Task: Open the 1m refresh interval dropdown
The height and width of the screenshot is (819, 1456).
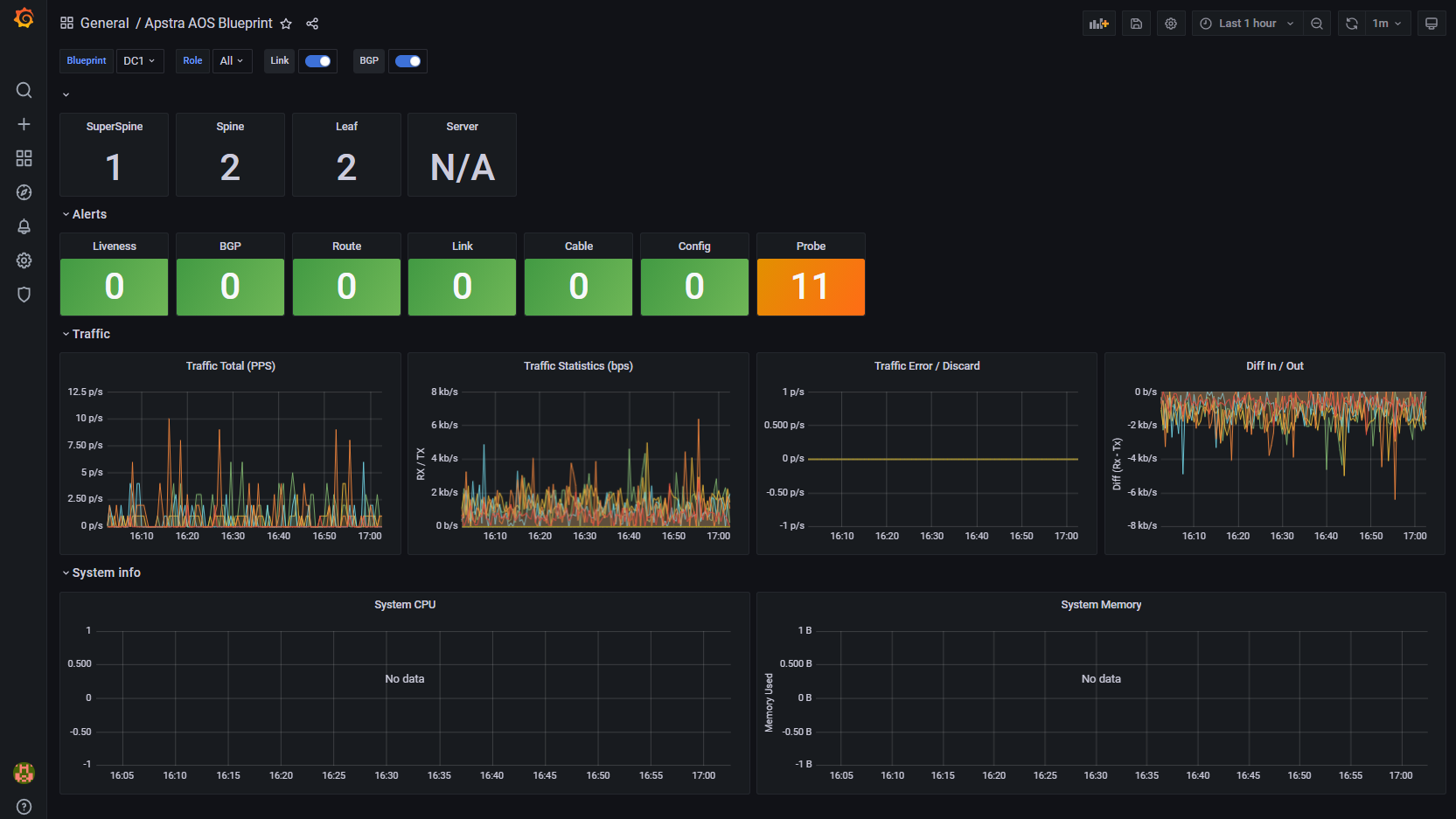Action: (1388, 24)
